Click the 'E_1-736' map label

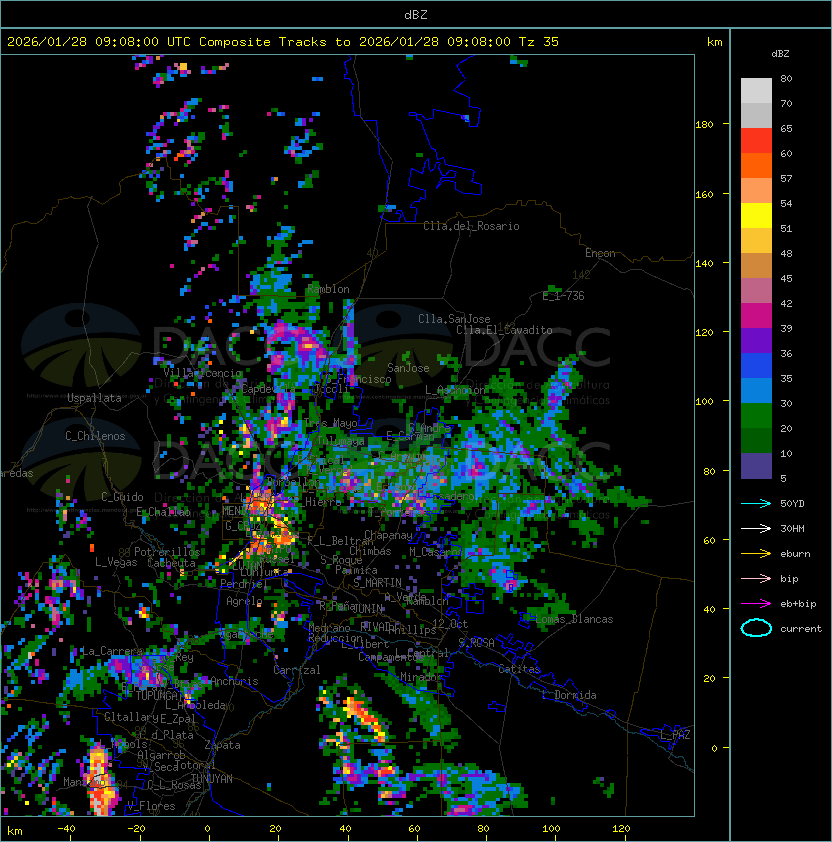pos(563,296)
